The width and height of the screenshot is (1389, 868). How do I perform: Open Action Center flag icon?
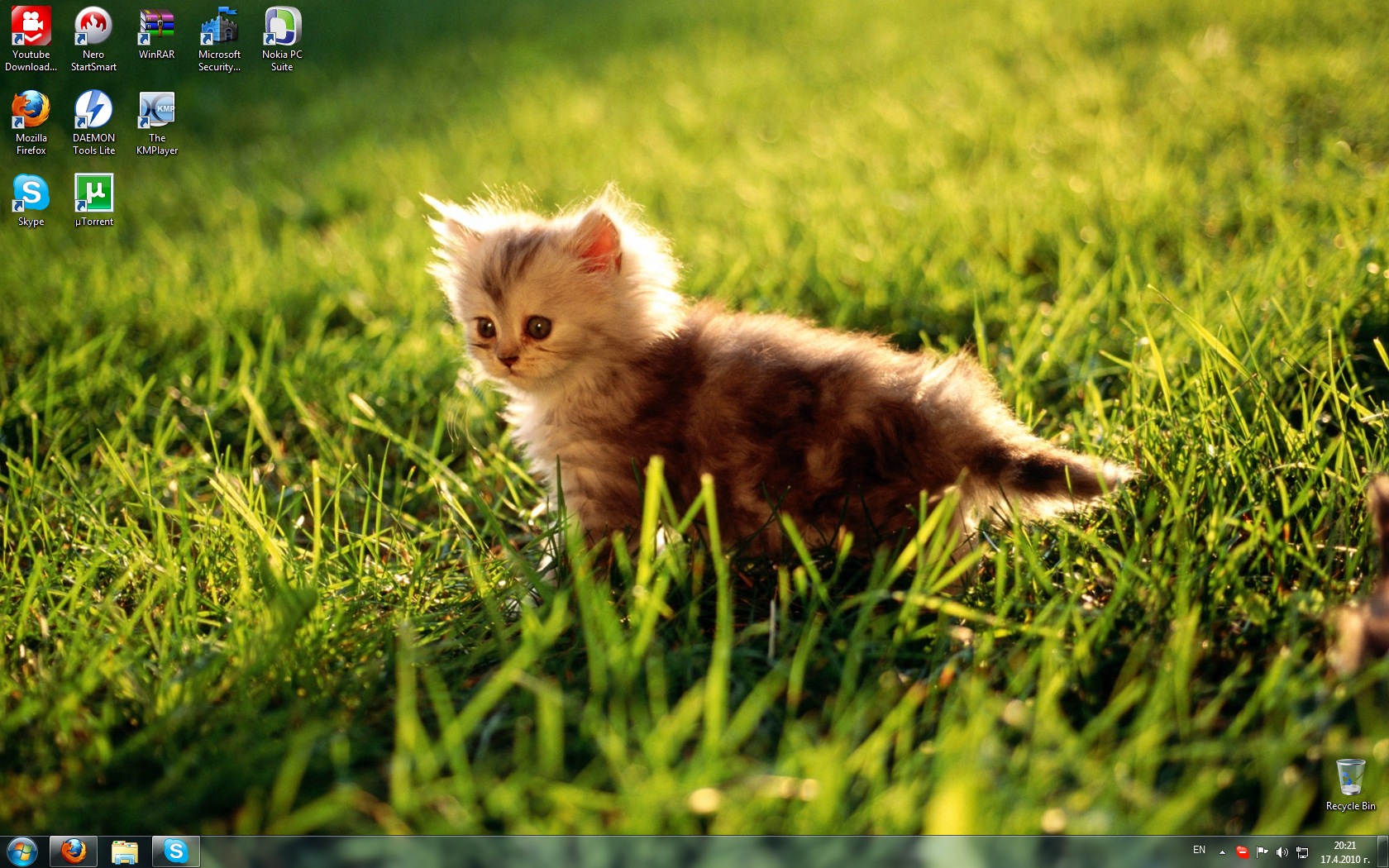tap(1262, 852)
